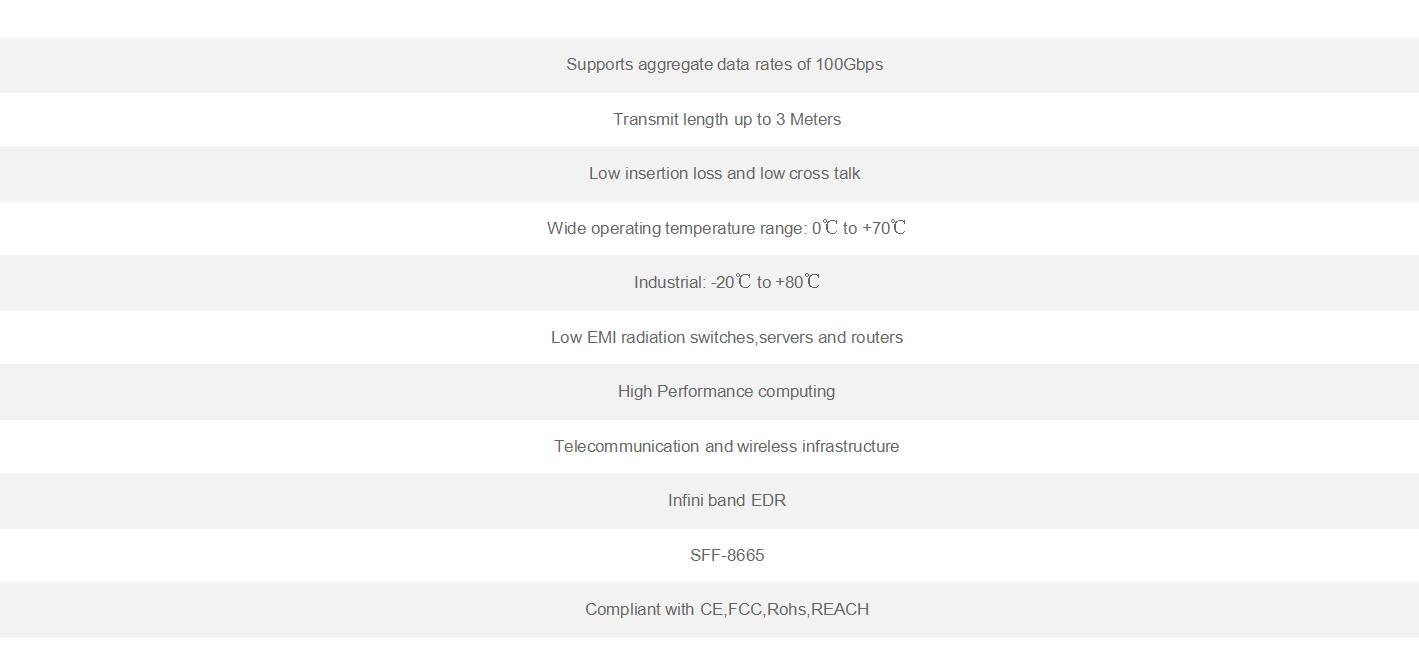
Task: Click the 'Industrial: -20℃ to +80℃' row
Action: (x=727, y=283)
